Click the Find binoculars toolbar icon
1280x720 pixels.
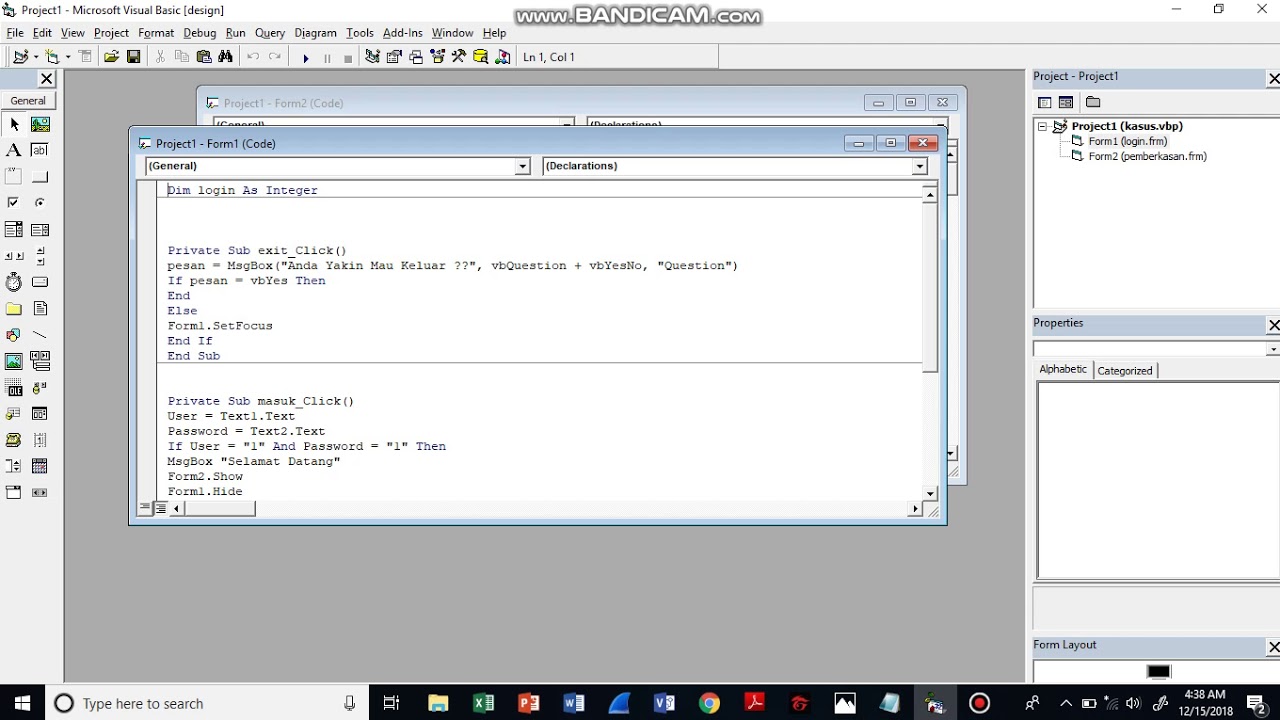(225, 57)
